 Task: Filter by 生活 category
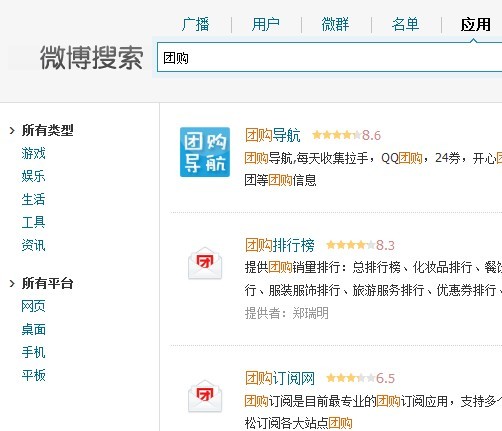(33, 199)
